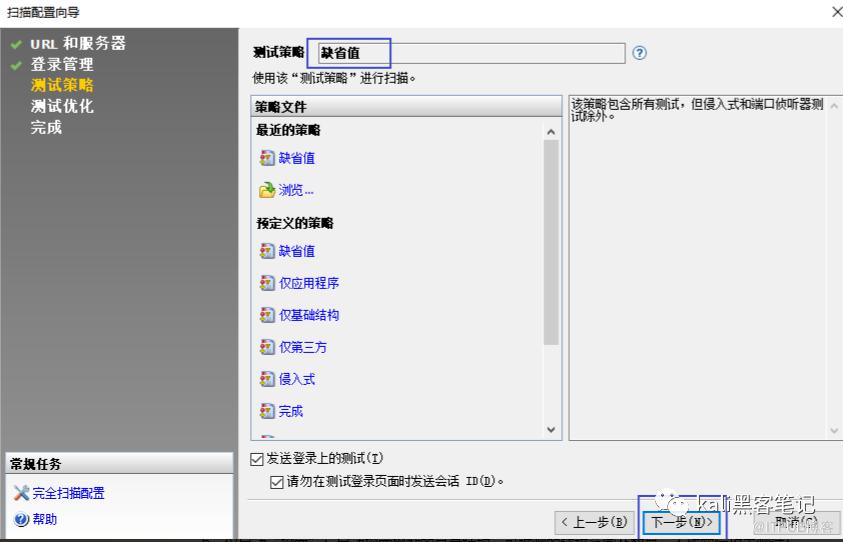Click the policy icon beside 仅第三方

[267, 347]
